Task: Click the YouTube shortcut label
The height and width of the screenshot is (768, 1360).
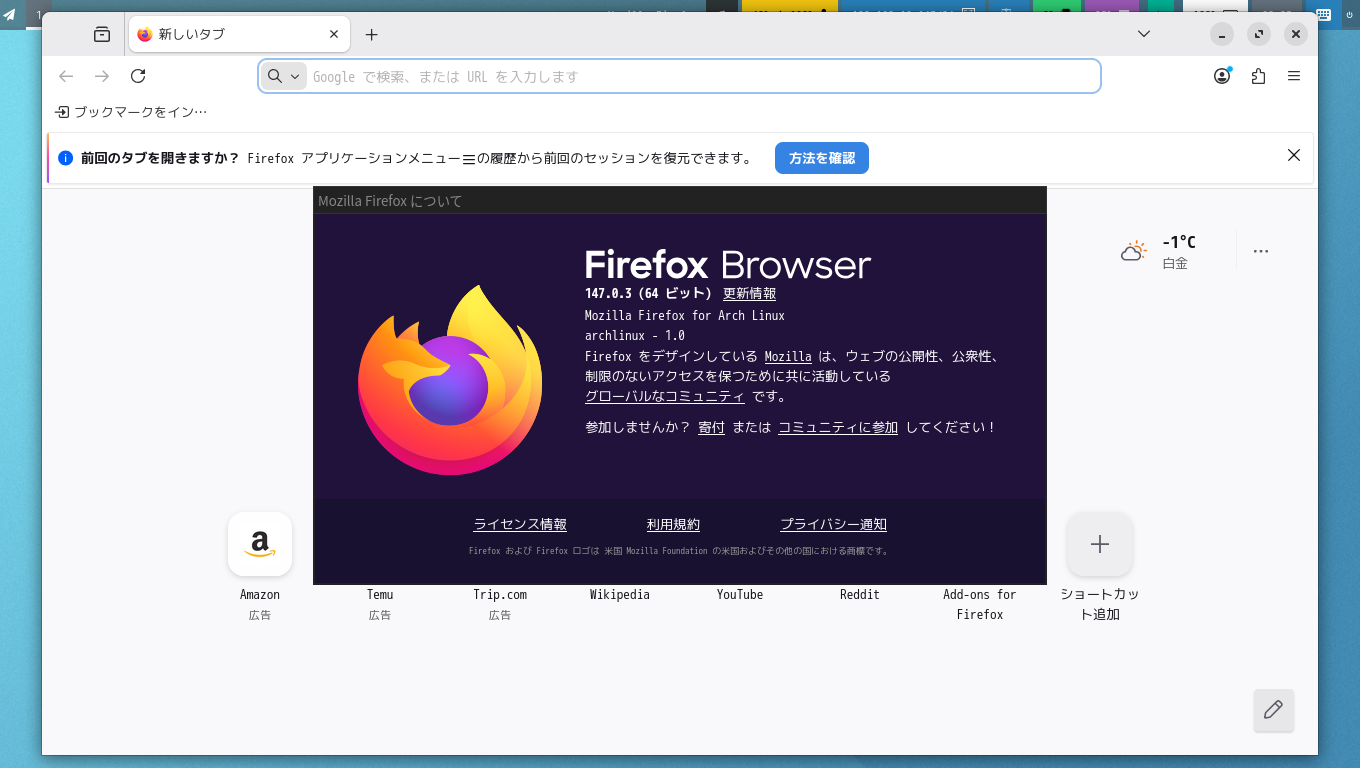Action: pyautogui.click(x=740, y=595)
